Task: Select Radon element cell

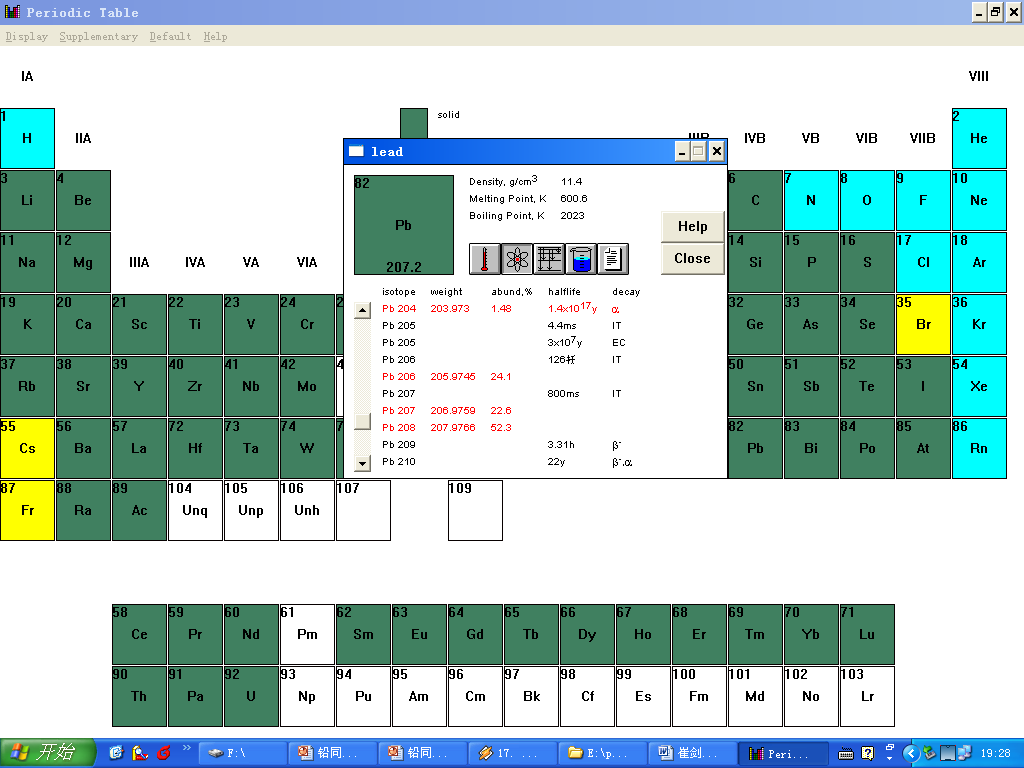Action: (979, 449)
